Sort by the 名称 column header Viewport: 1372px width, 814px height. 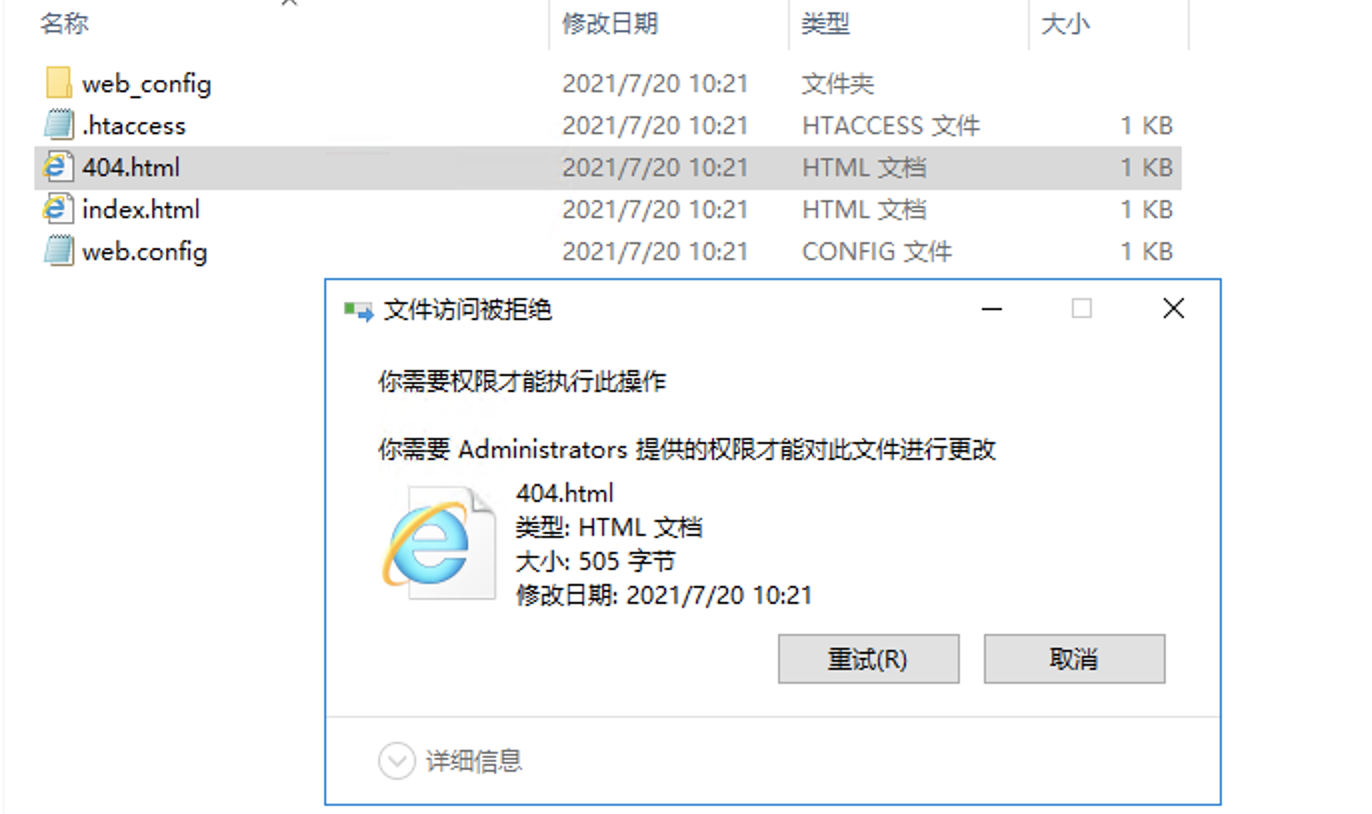point(64,24)
